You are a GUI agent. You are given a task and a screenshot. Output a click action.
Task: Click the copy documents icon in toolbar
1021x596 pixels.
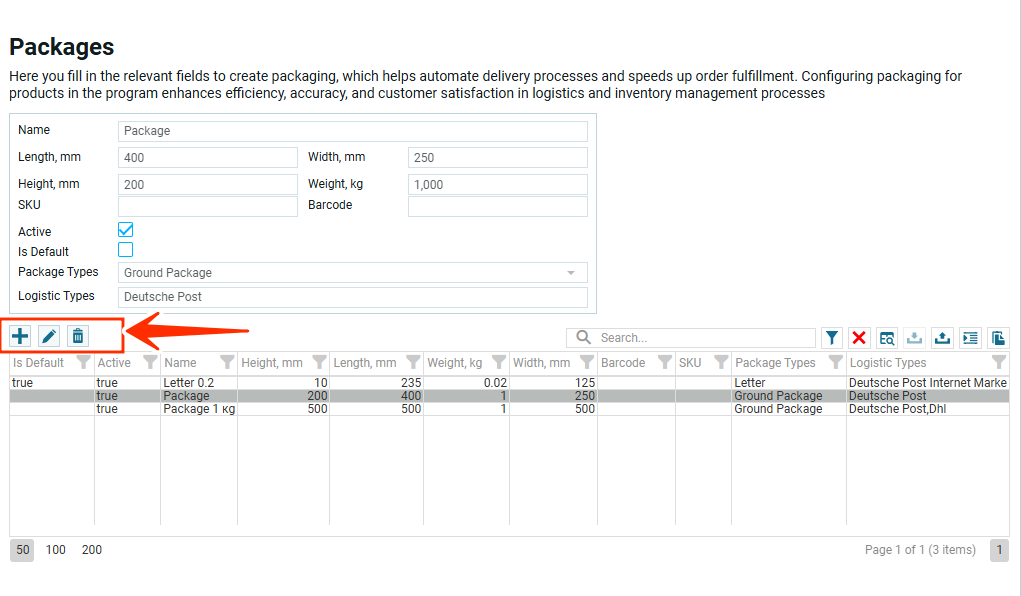coord(998,338)
